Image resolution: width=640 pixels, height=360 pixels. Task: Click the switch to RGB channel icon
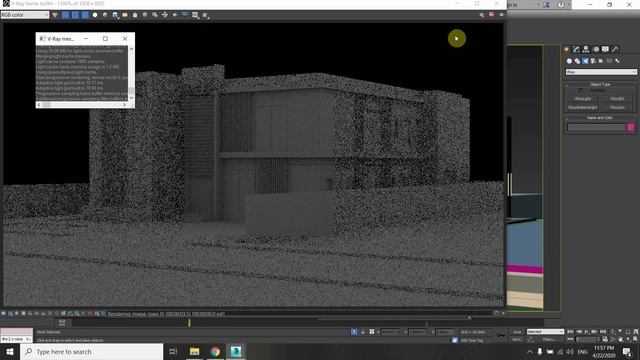tap(55, 15)
